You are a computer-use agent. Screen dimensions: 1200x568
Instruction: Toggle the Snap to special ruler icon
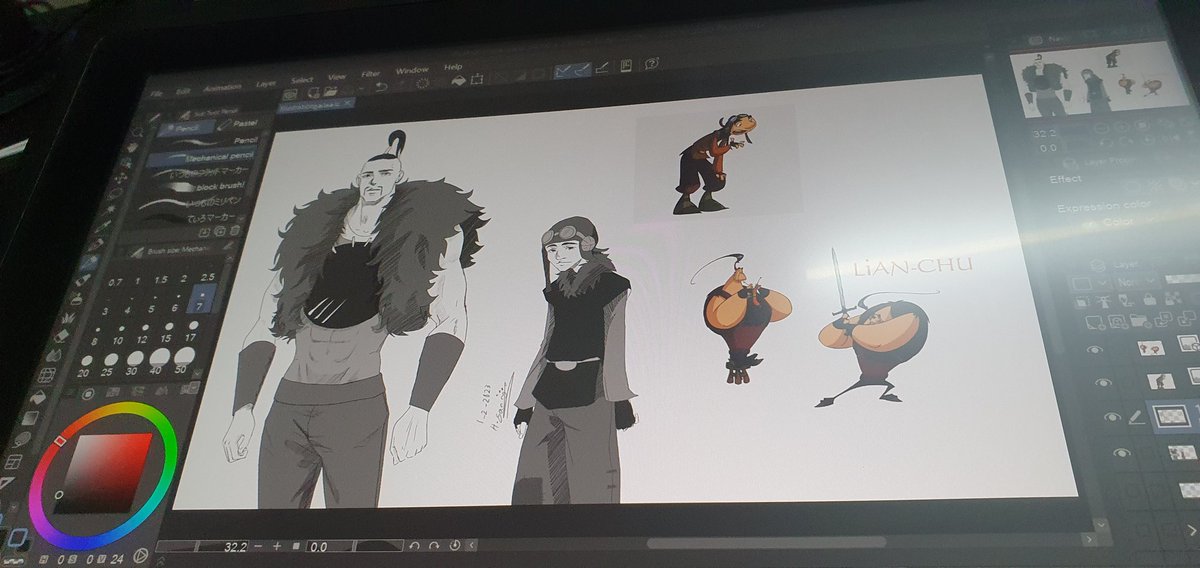coord(584,70)
